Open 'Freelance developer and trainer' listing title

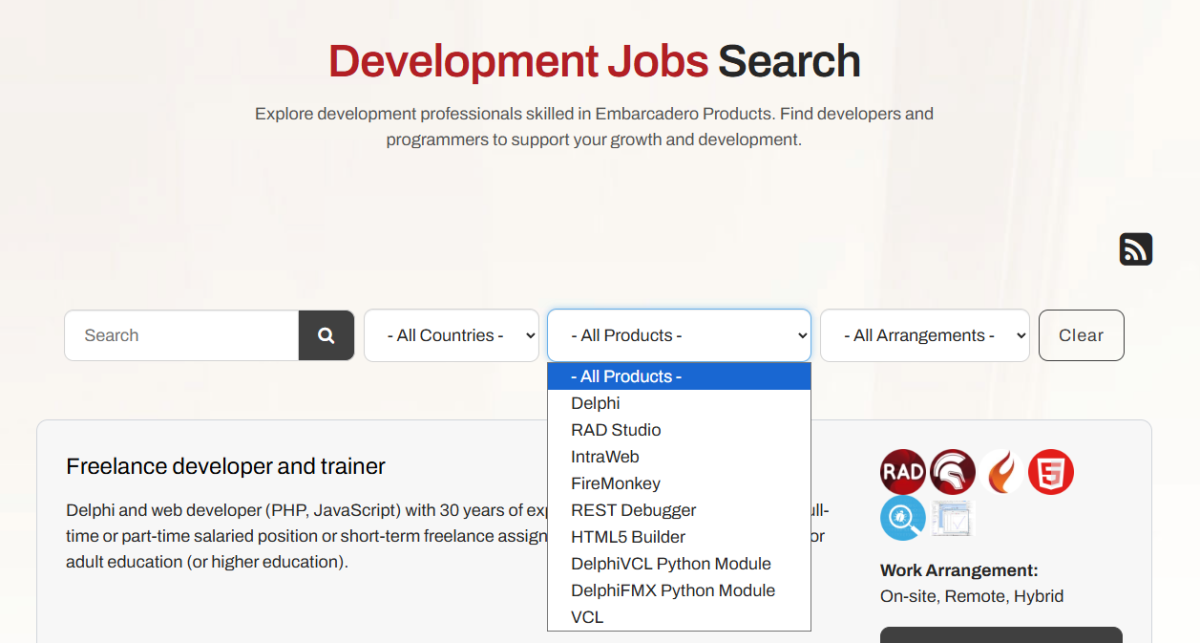(x=226, y=466)
